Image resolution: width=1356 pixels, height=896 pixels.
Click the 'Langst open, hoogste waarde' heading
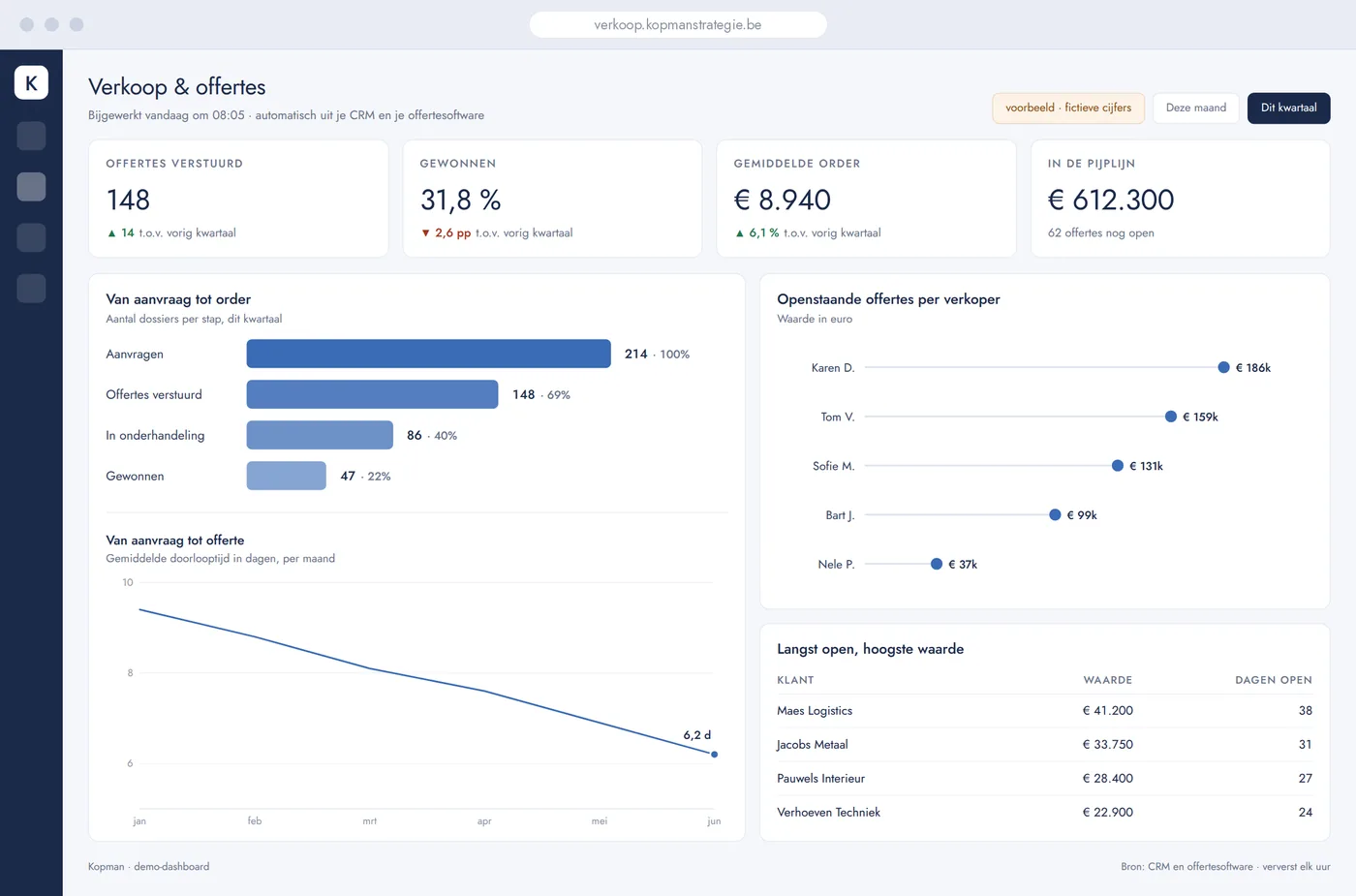tap(871, 649)
